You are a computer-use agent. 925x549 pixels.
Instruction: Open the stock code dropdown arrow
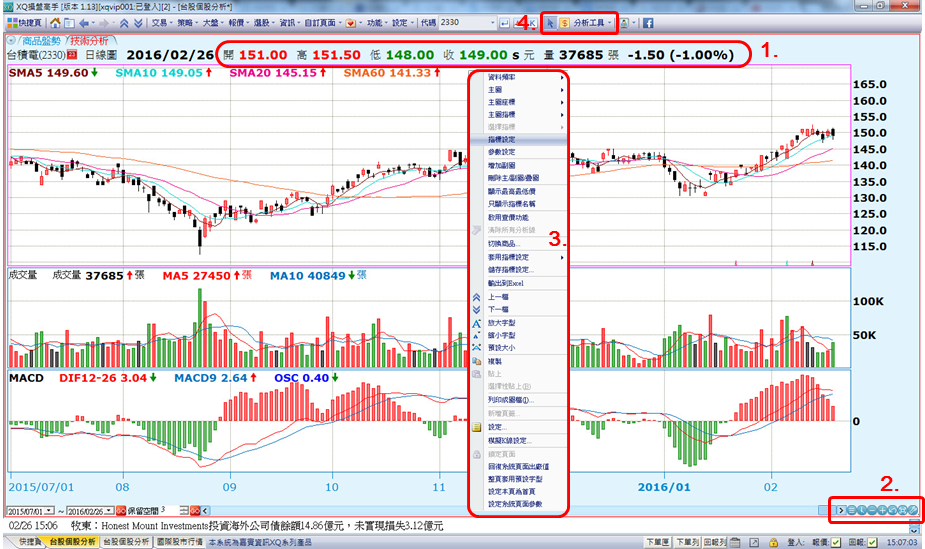point(493,23)
